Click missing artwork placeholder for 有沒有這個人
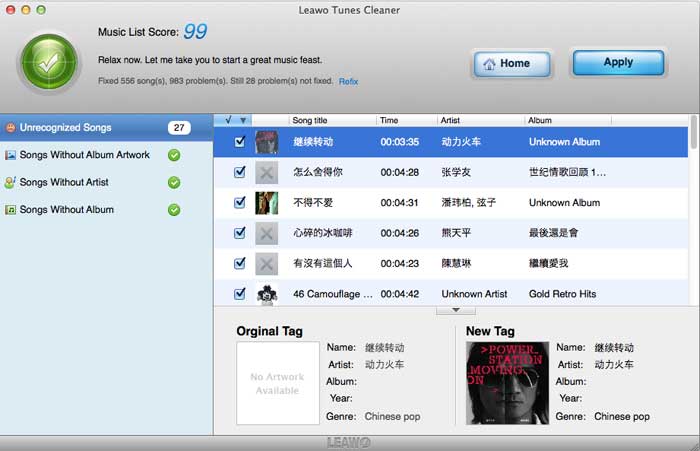Viewport: 700px width, 451px height. pyautogui.click(x=267, y=263)
